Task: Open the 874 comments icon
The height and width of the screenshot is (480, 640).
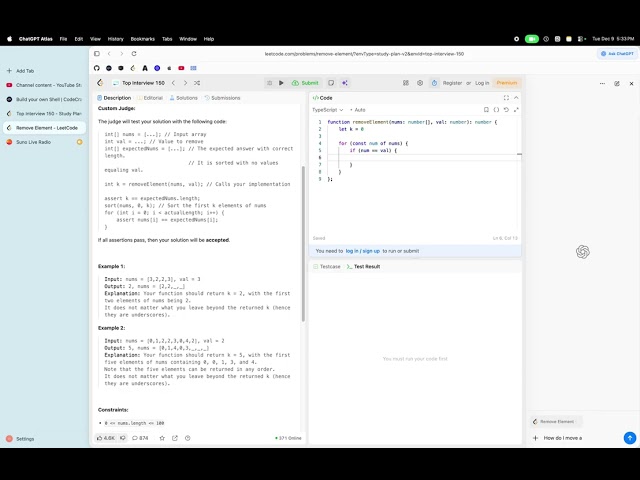Action: coord(140,438)
